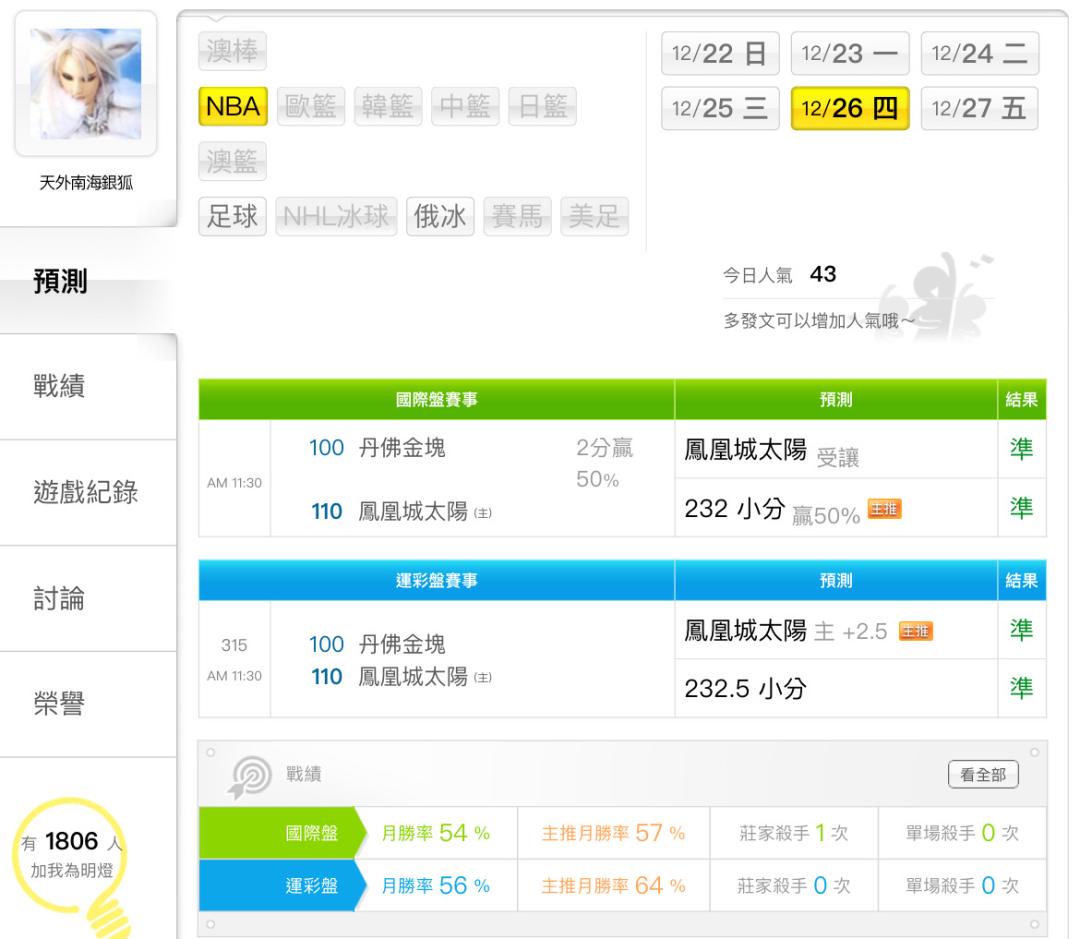Open the 美足 category
The image size is (1080, 939).
(x=594, y=216)
